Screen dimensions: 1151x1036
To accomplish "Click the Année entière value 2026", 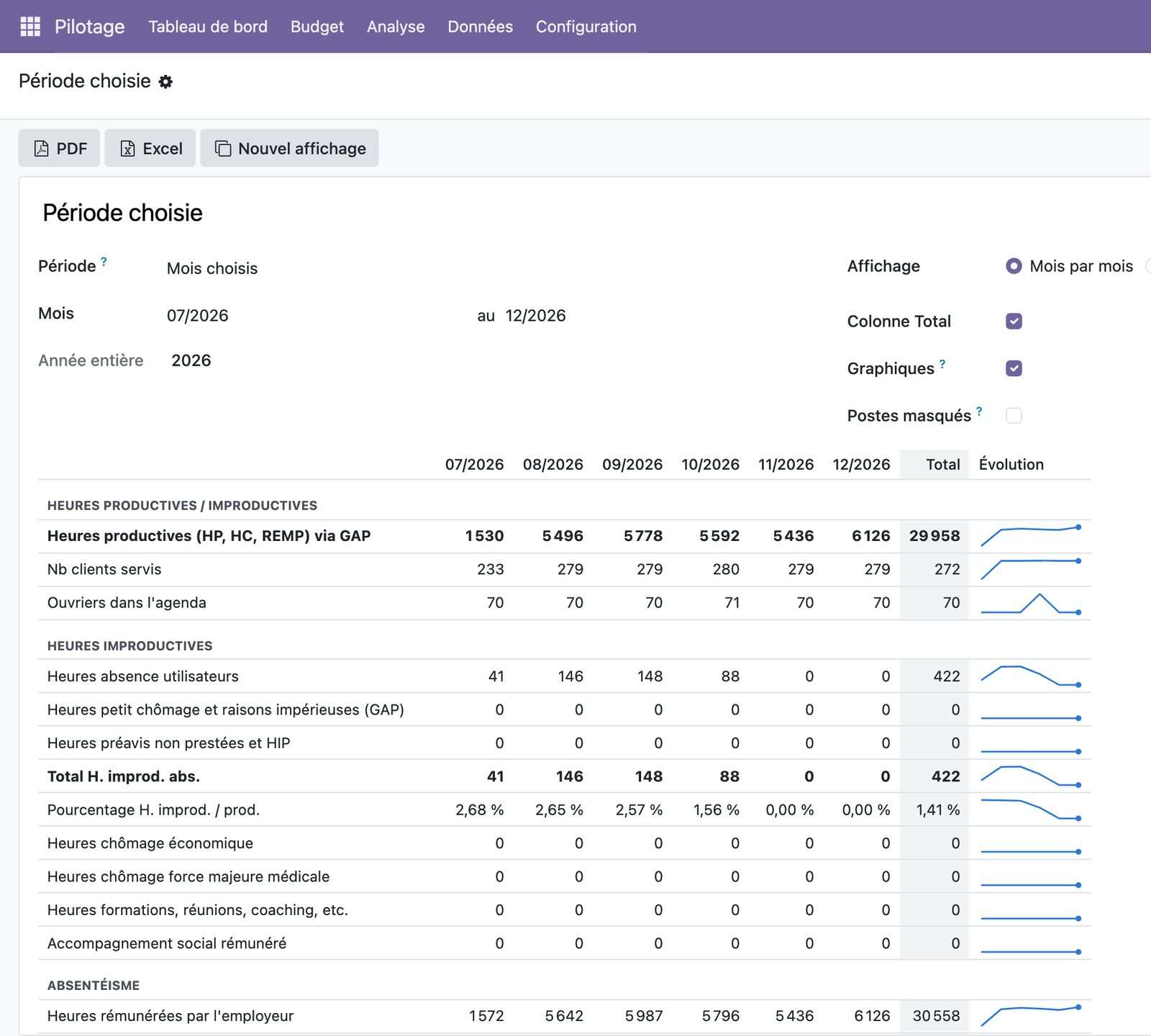I will tap(191, 360).
